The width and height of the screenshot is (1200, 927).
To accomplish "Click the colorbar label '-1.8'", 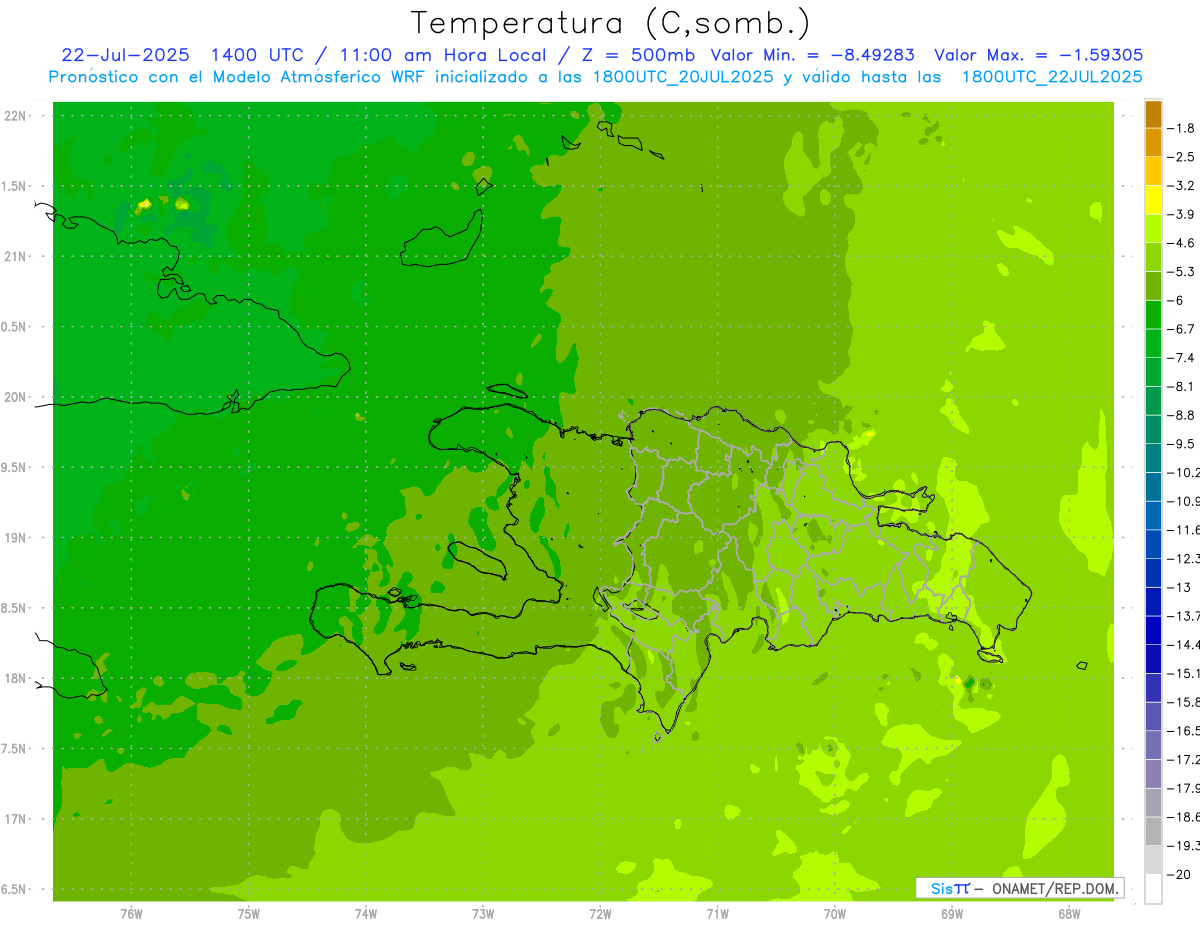I will click(x=1181, y=128).
